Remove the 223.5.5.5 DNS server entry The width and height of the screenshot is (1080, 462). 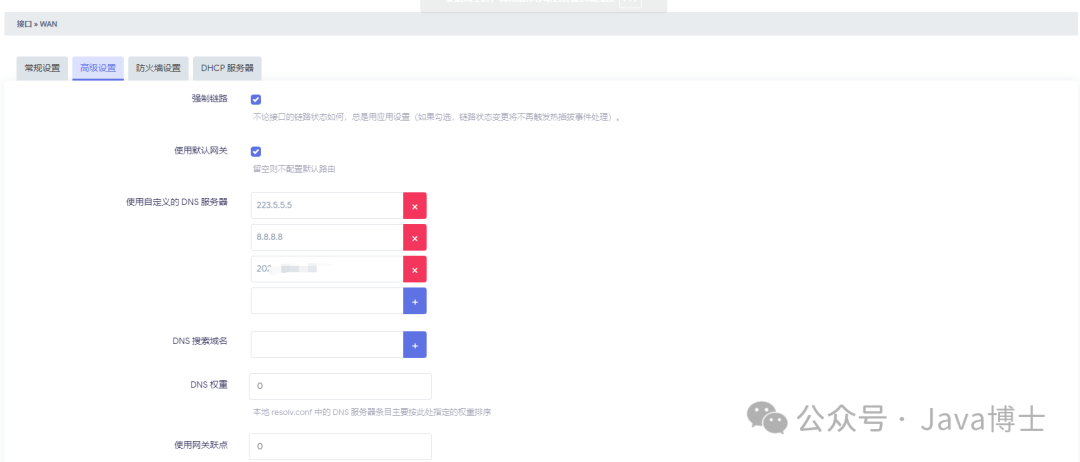(414, 205)
